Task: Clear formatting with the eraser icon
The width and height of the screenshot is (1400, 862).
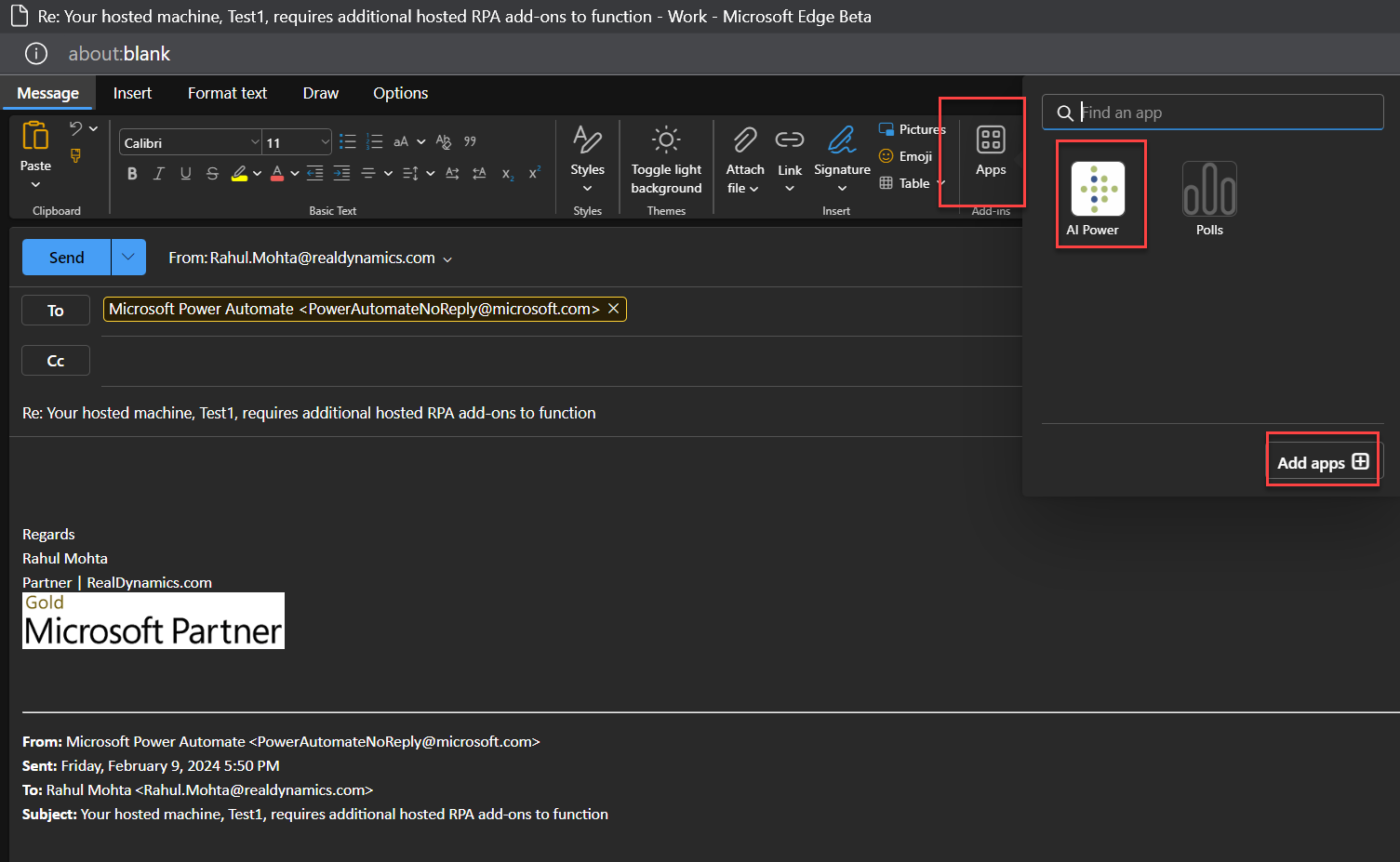Action: [444, 141]
